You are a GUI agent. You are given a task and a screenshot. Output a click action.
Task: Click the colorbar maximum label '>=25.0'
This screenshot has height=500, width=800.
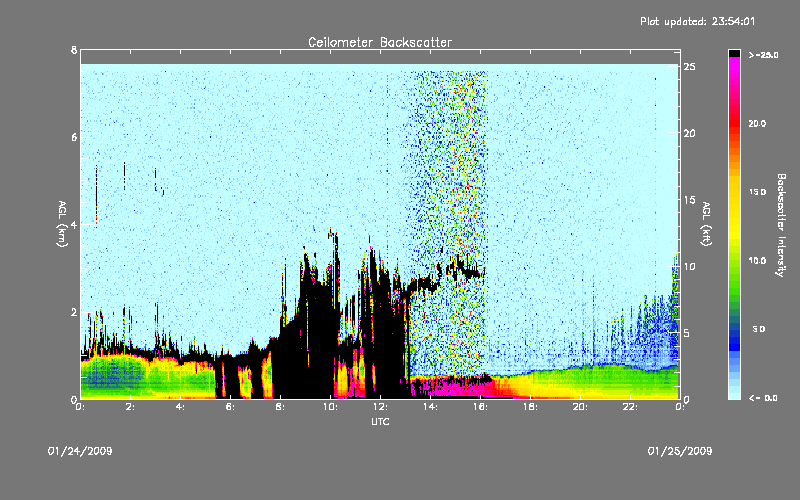[763, 55]
